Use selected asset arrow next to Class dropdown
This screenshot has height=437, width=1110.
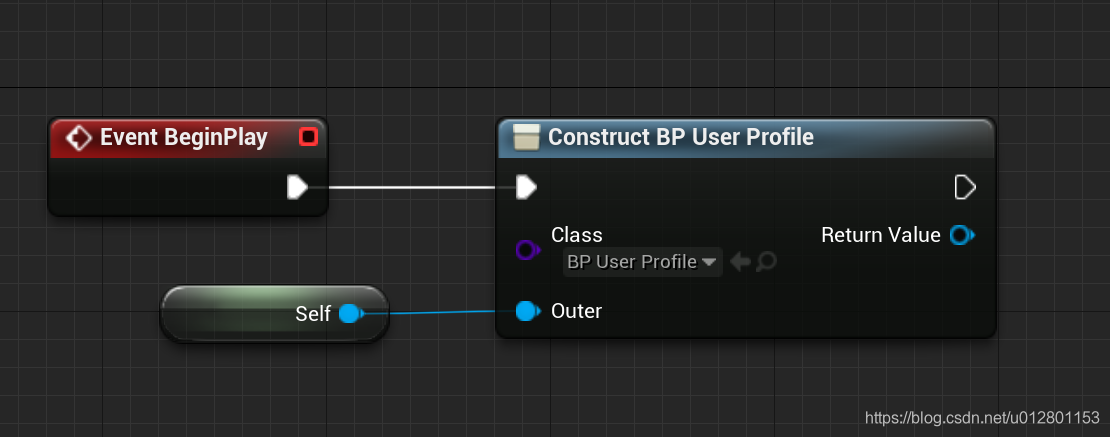pyautogui.click(x=740, y=262)
